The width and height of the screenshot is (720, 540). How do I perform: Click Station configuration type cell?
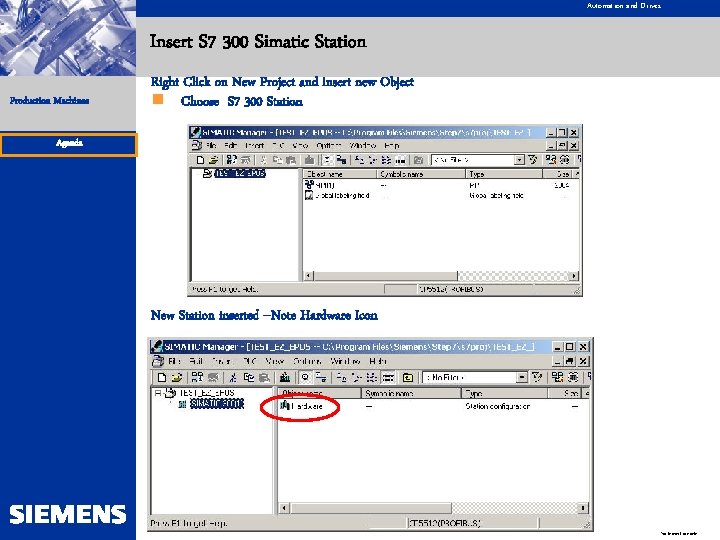(497, 406)
